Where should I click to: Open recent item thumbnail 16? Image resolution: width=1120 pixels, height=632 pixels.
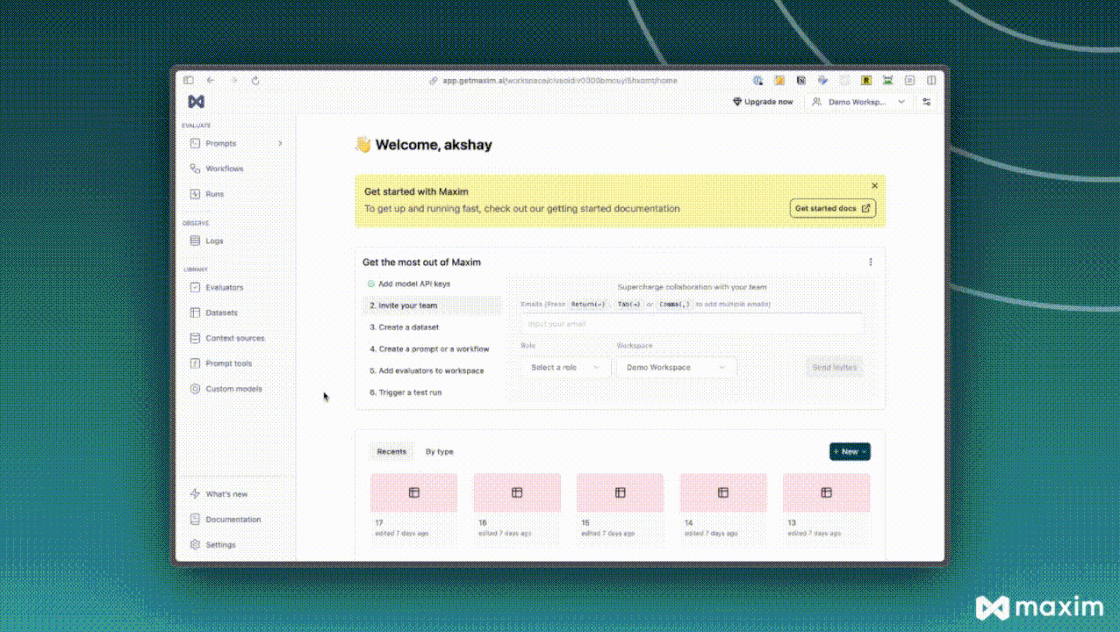517,493
